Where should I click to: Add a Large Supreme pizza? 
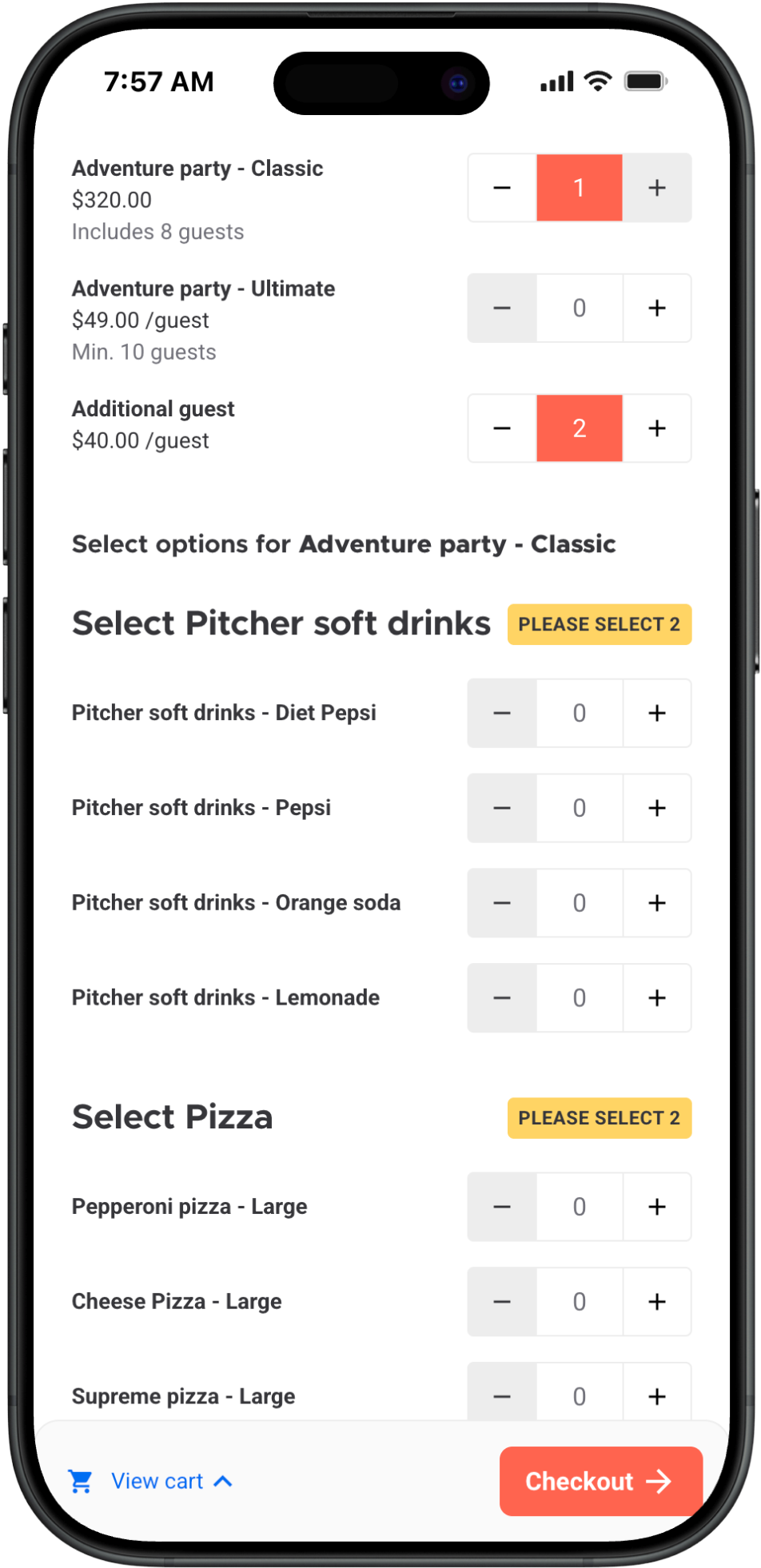tap(656, 1396)
